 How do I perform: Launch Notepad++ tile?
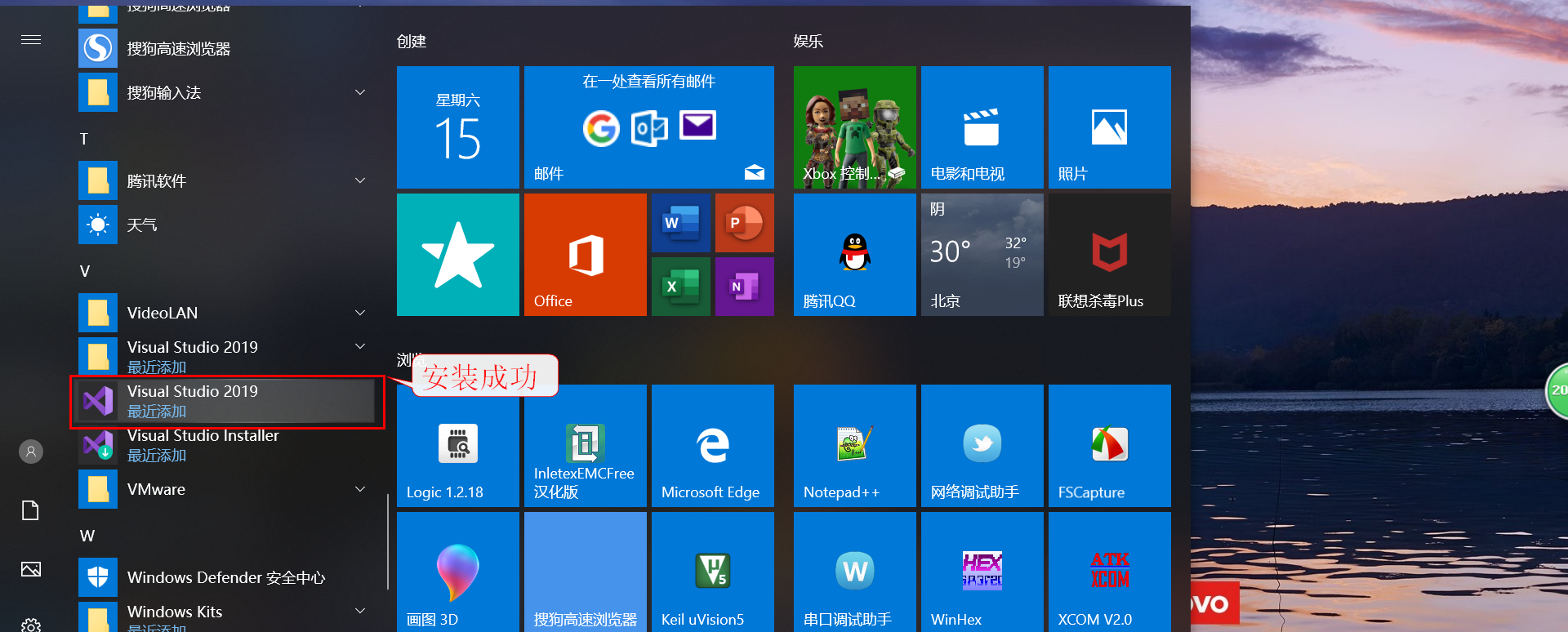point(855,446)
